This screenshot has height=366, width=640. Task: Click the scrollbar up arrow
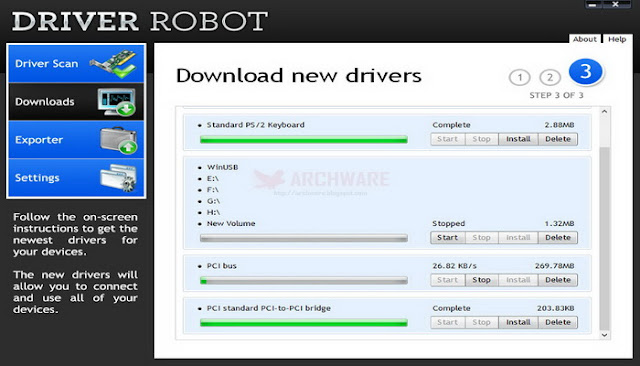coord(604,111)
